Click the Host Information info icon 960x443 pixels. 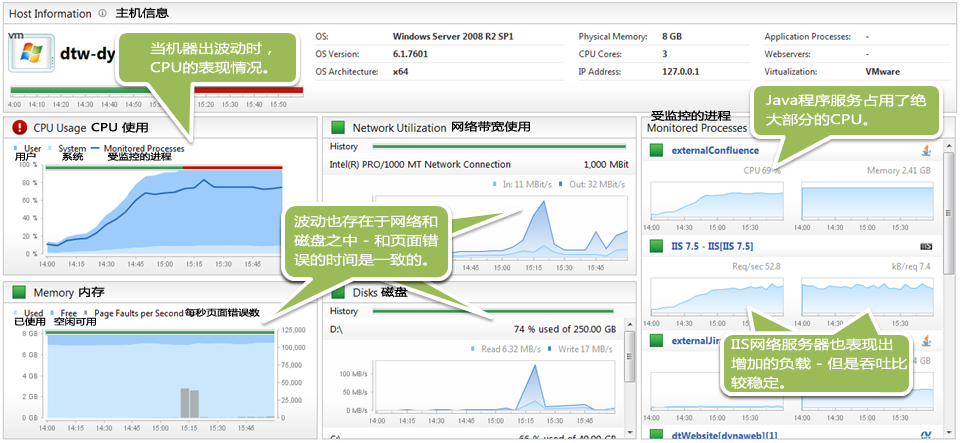pyautogui.click(x=103, y=14)
